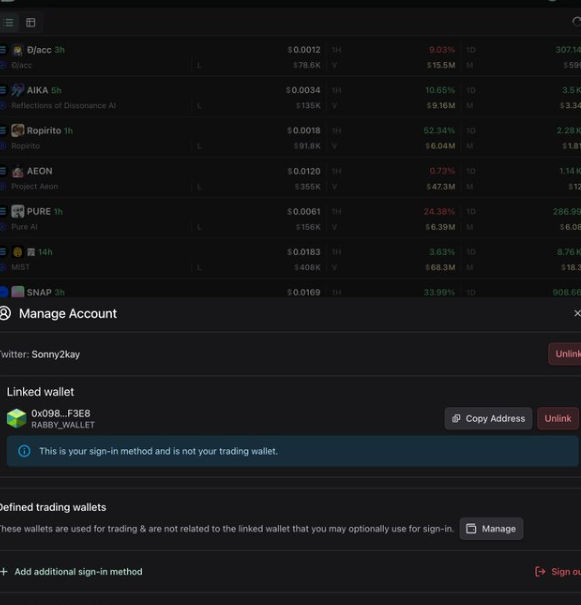
Task: Open the PURE token avatar
Action: point(18,211)
